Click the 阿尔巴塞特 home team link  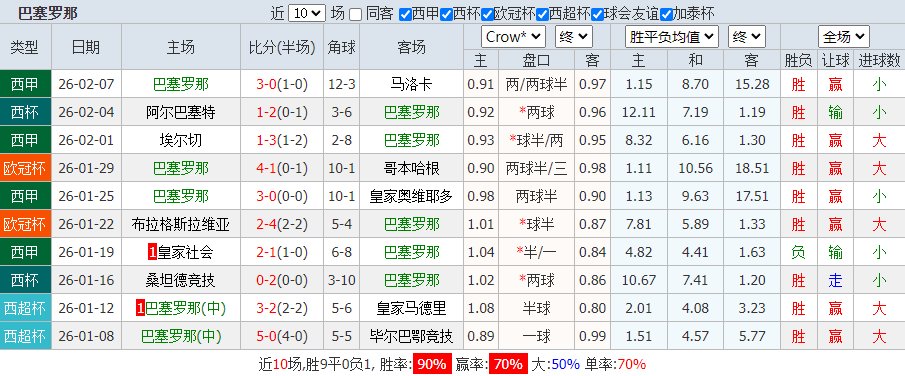[x=181, y=112]
